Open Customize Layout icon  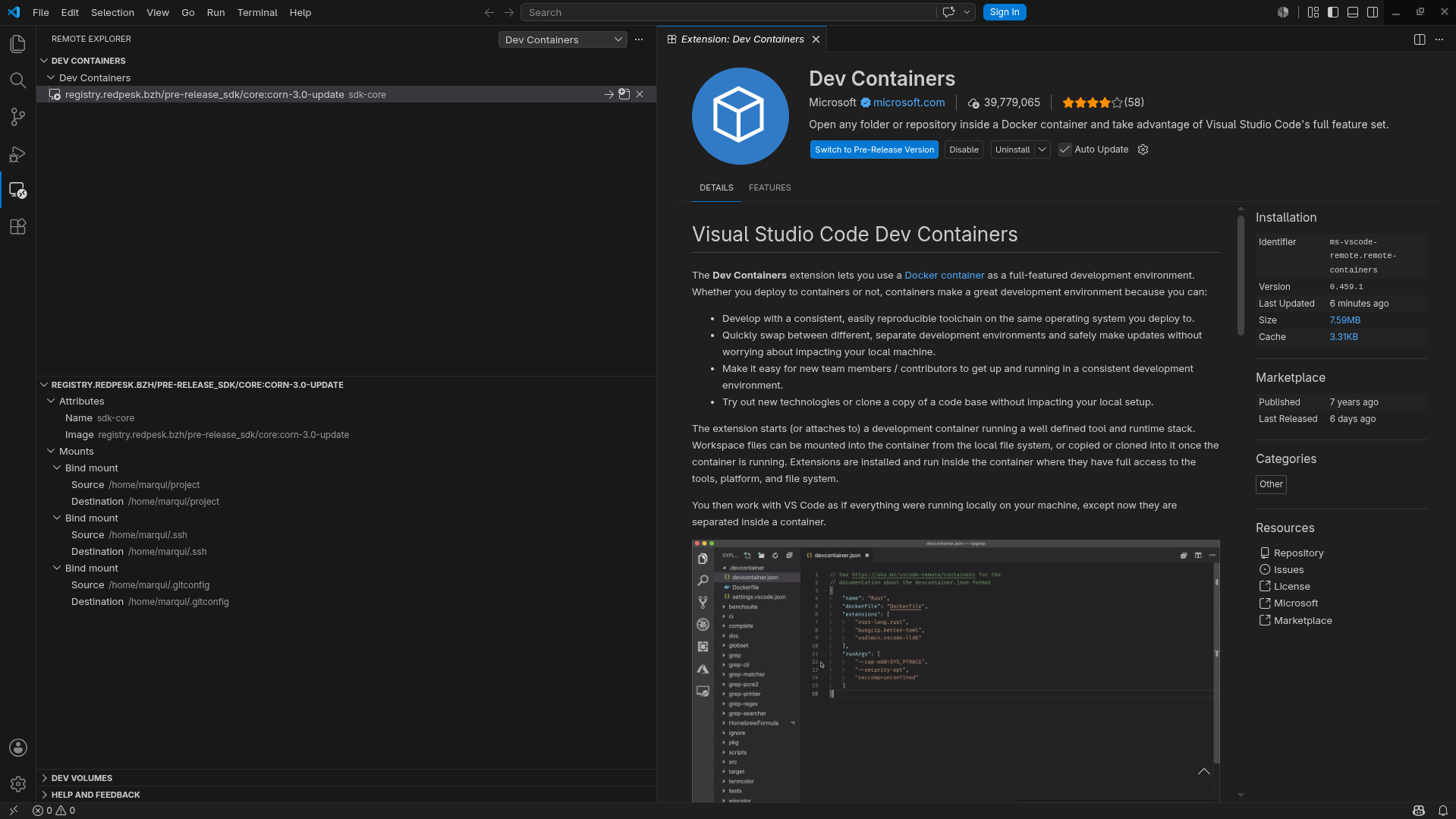(x=1313, y=12)
